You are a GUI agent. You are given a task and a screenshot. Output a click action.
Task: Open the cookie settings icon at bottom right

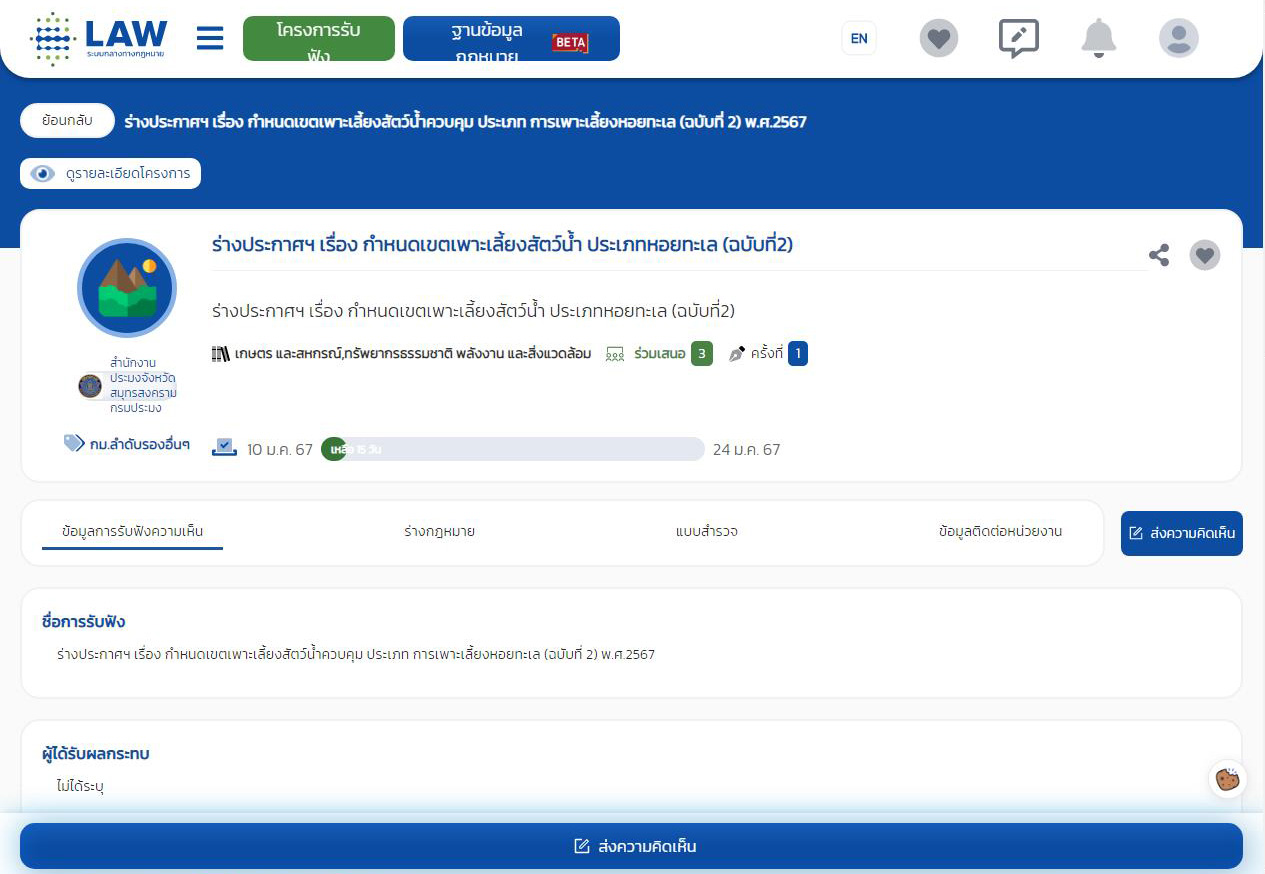1227,780
